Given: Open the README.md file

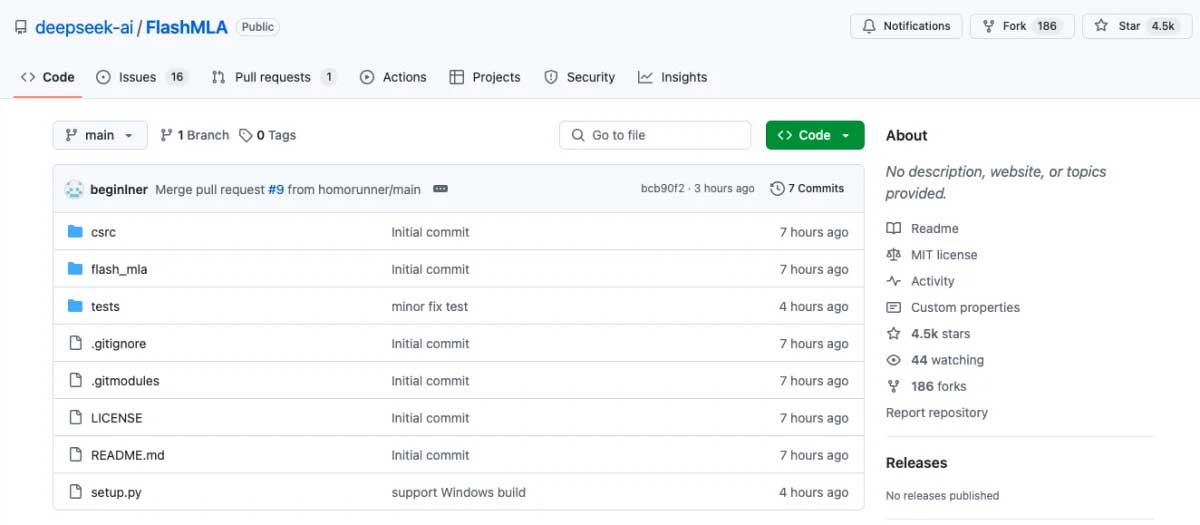Looking at the screenshot, I should [x=127, y=455].
